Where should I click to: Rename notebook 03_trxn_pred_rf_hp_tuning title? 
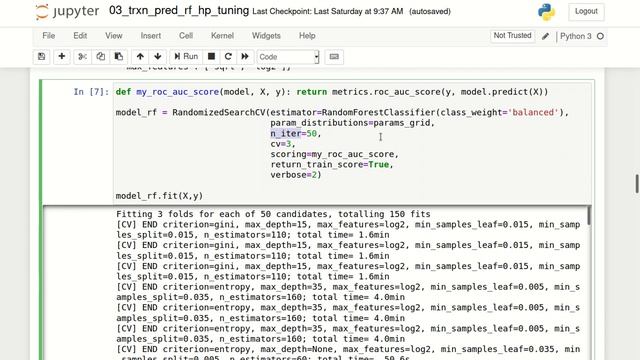(179, 11)
